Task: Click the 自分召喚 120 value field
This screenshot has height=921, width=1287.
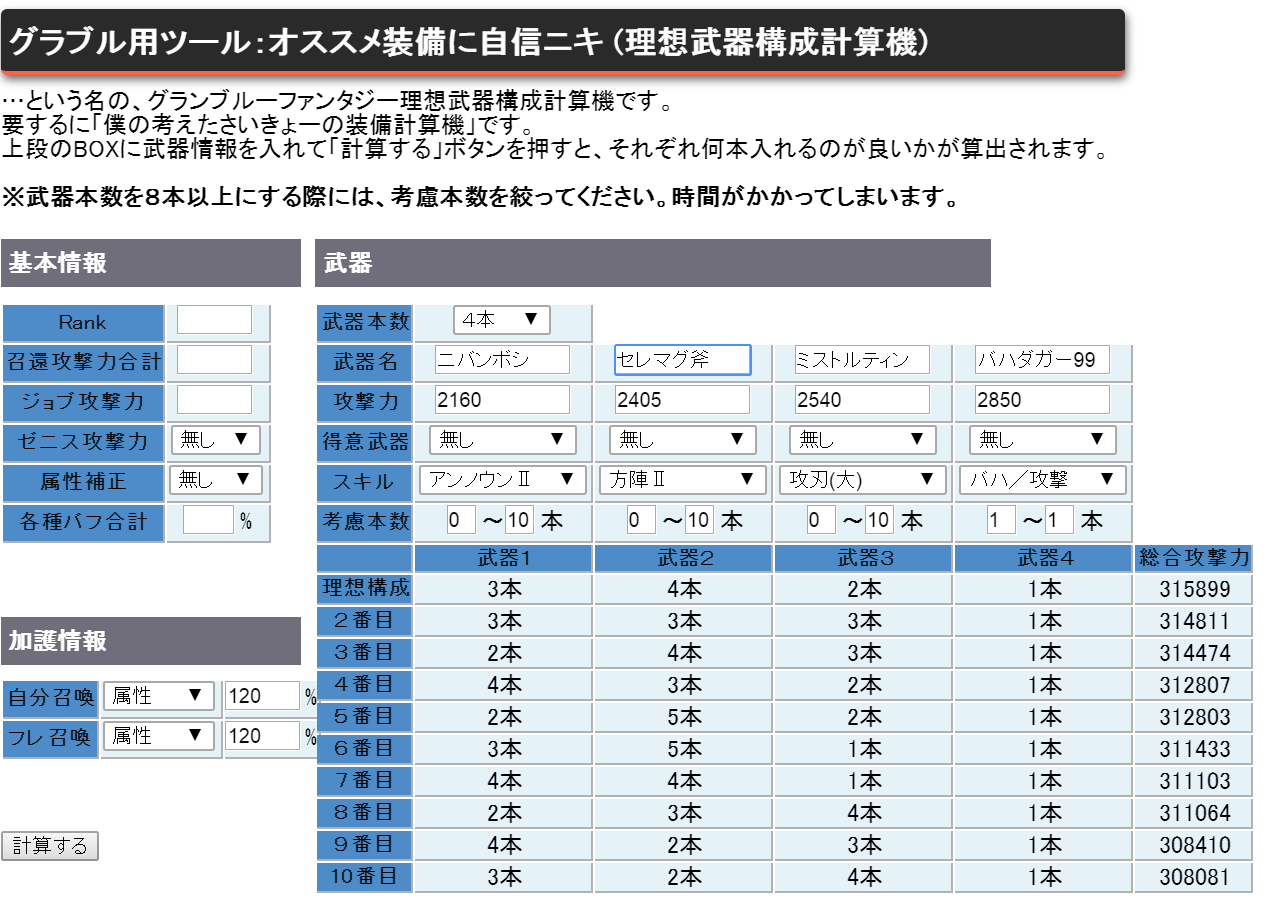Action: point(263,696)
